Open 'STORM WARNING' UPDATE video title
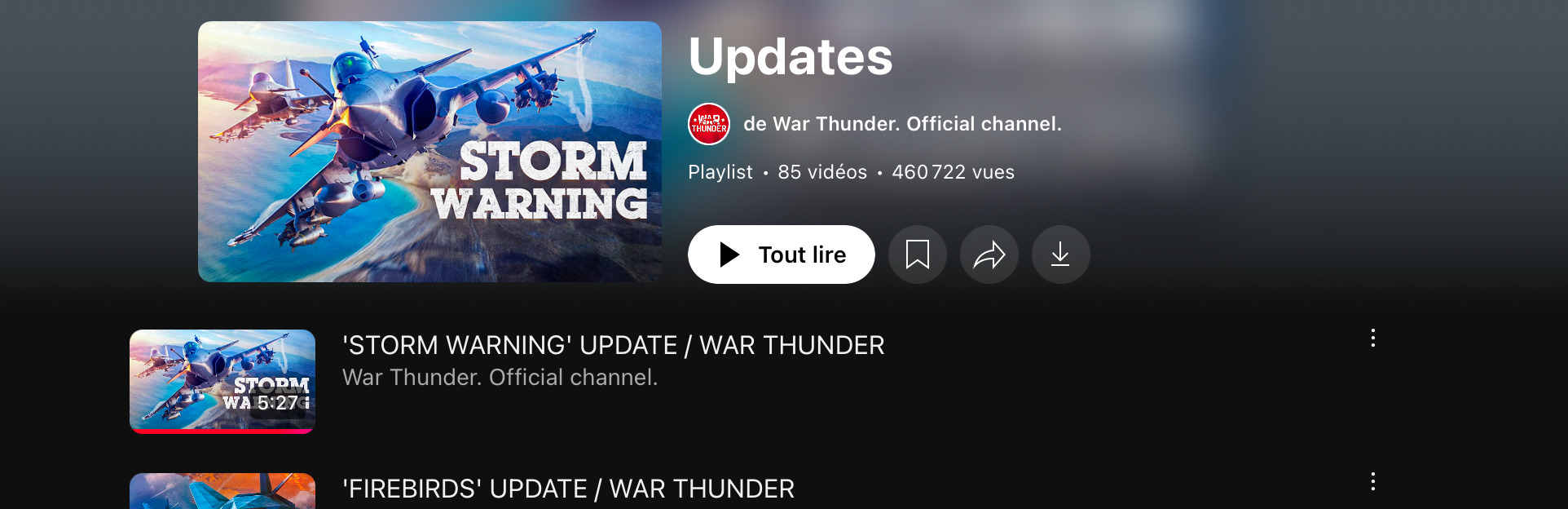Viewport: 1568px width, 509px height. pos(613,345)
